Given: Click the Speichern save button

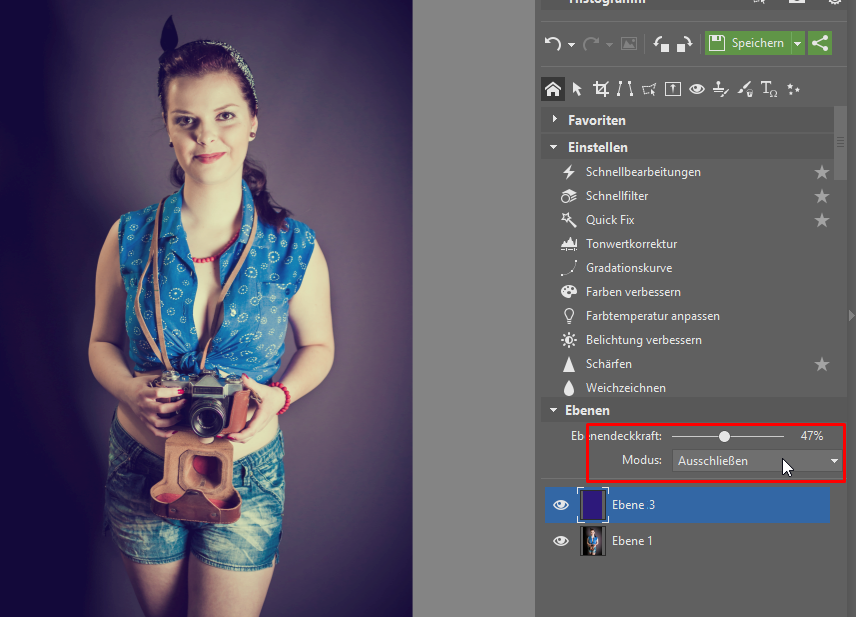Looking at the screenshot, I should 747,43.
